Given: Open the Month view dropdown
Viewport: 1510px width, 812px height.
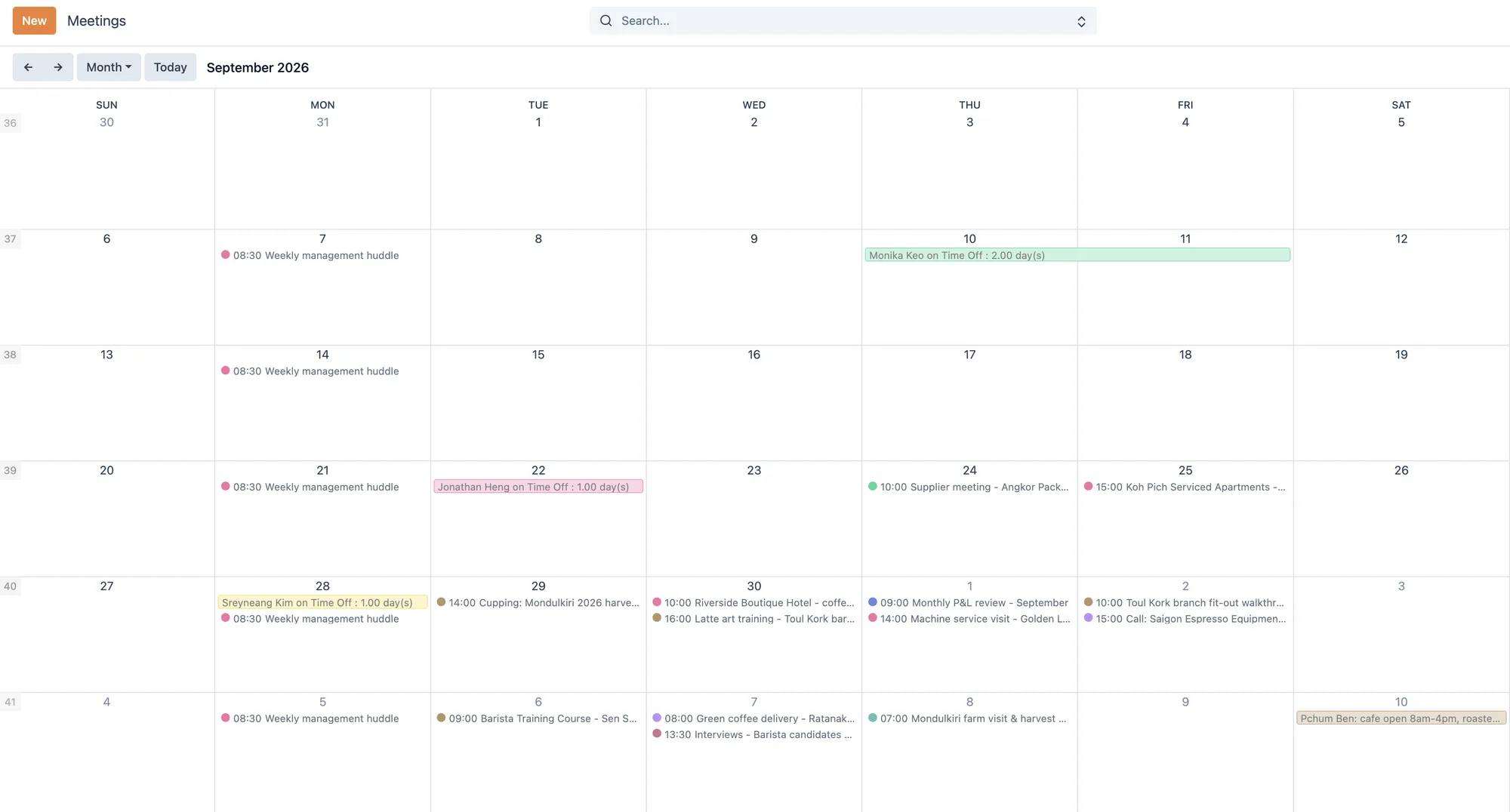Looking at the screenshot, I should pos(109,67).
